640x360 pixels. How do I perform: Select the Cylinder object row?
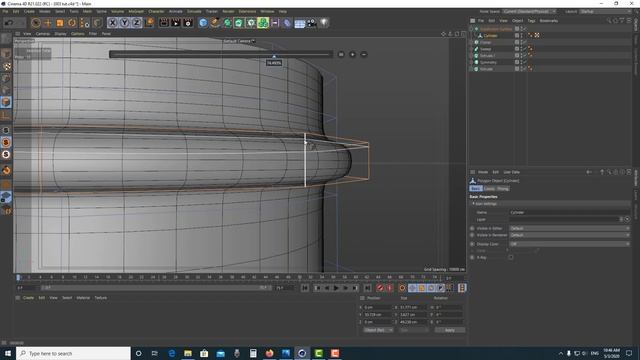(x=490, y=36)
